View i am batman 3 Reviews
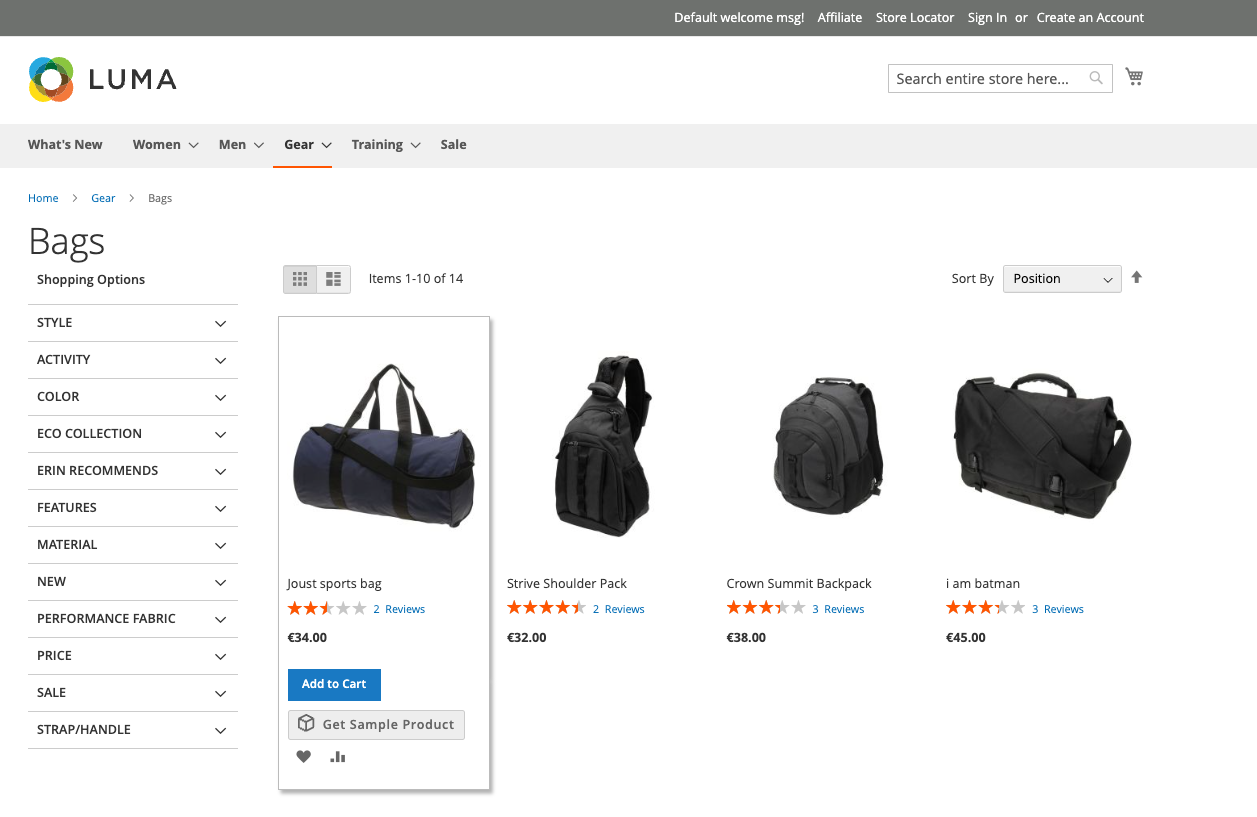The image size is (1257, 817). click(1058, 609)
